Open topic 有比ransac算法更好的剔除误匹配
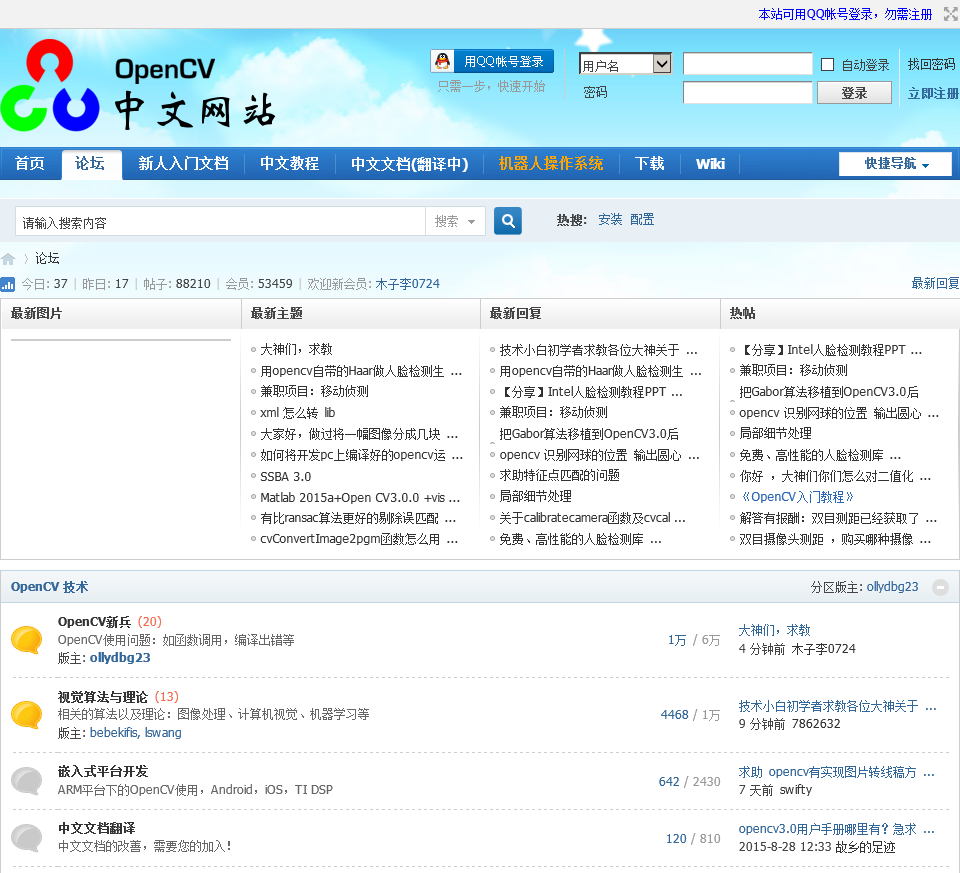This screenshot has width=960, height=873. click(358, 519)
